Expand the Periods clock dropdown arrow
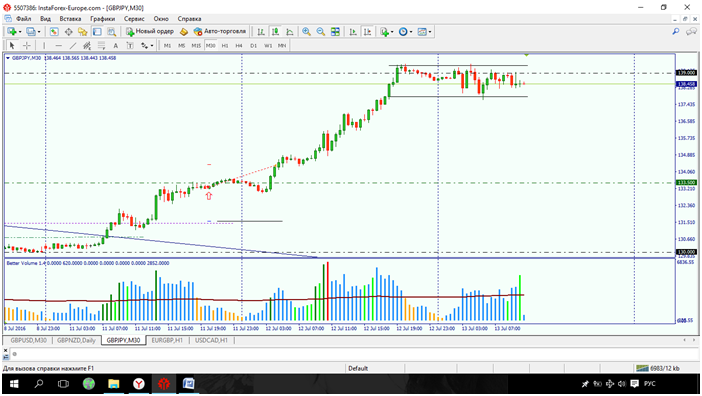Viewport: 702px width, 396px height. point(411,32)
